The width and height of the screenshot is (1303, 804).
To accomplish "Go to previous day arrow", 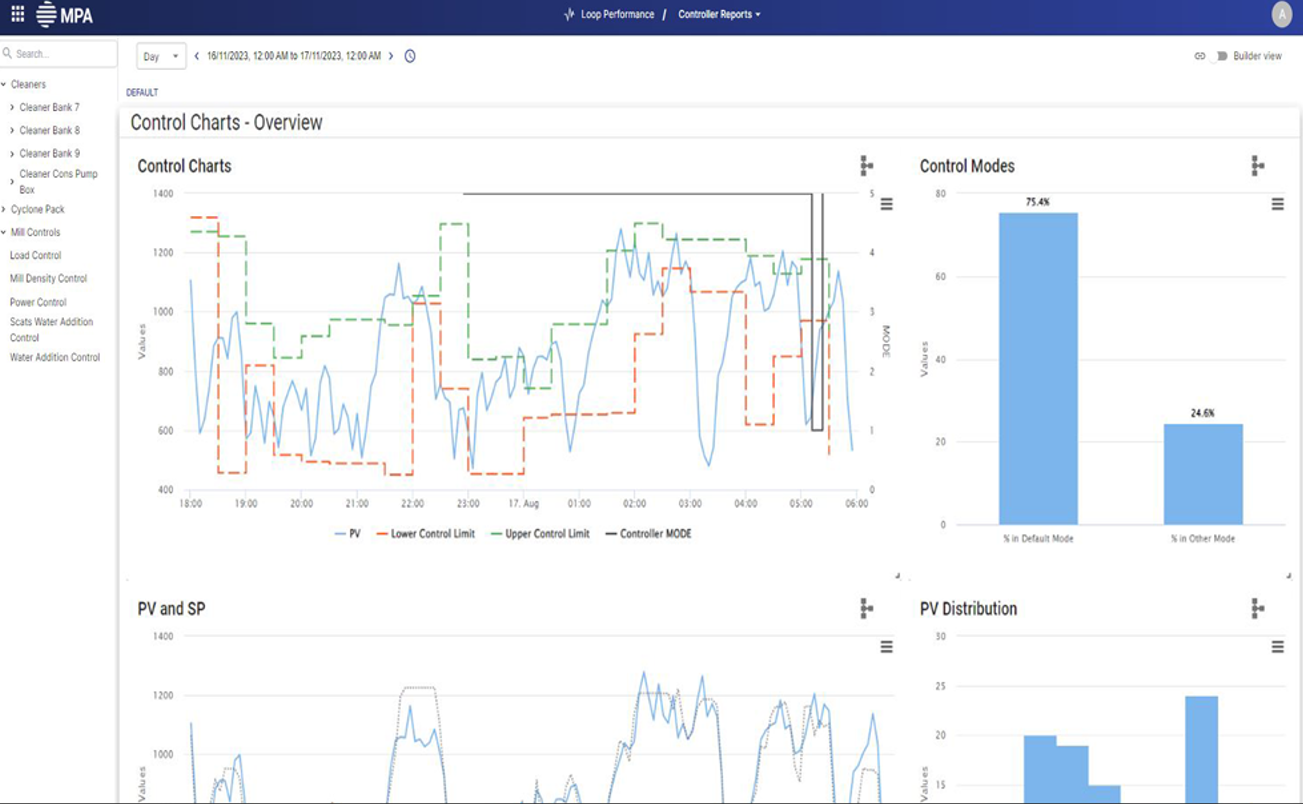I will pyautogui.click(x=197, y=56).
